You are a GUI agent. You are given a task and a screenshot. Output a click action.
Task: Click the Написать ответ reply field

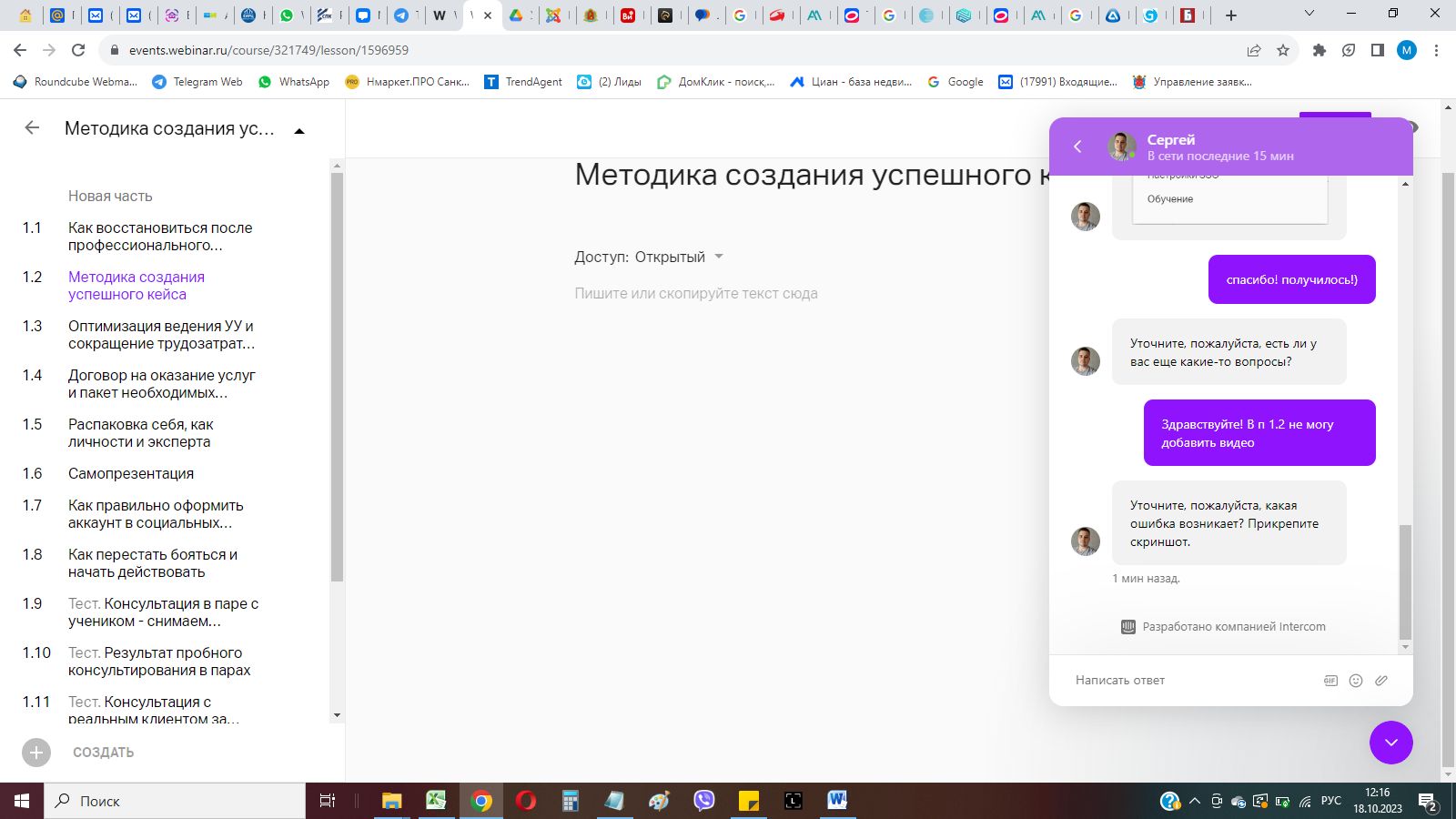1192,681
